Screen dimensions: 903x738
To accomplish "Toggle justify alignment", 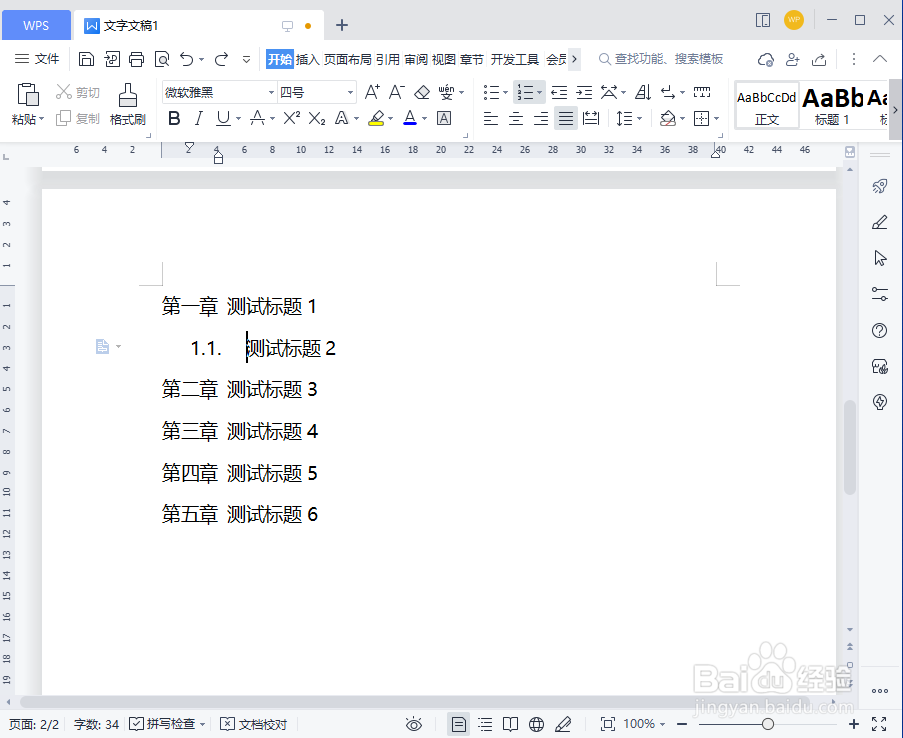I will (x=566, y=119).
